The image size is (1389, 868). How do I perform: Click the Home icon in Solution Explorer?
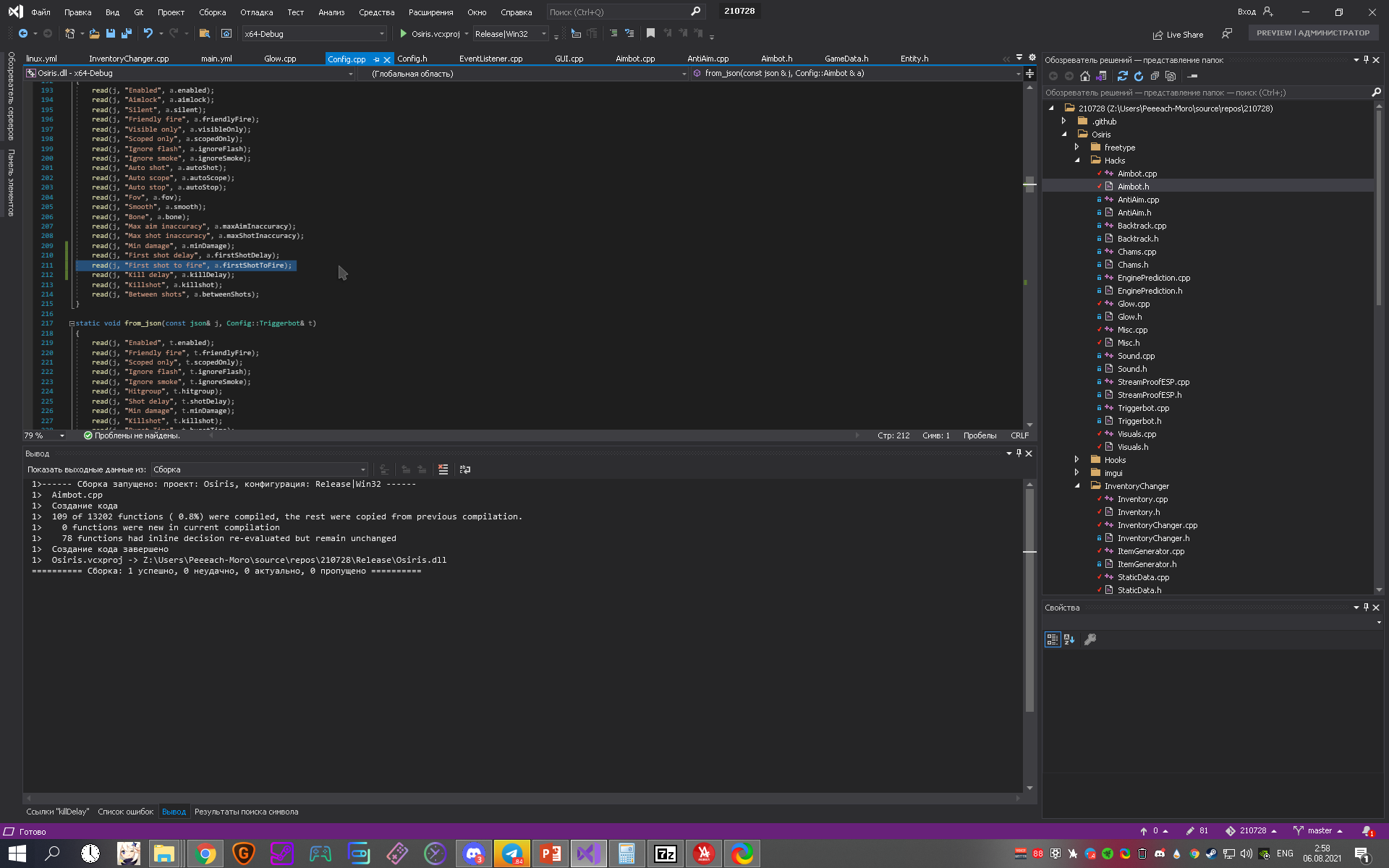(1084, 75)
